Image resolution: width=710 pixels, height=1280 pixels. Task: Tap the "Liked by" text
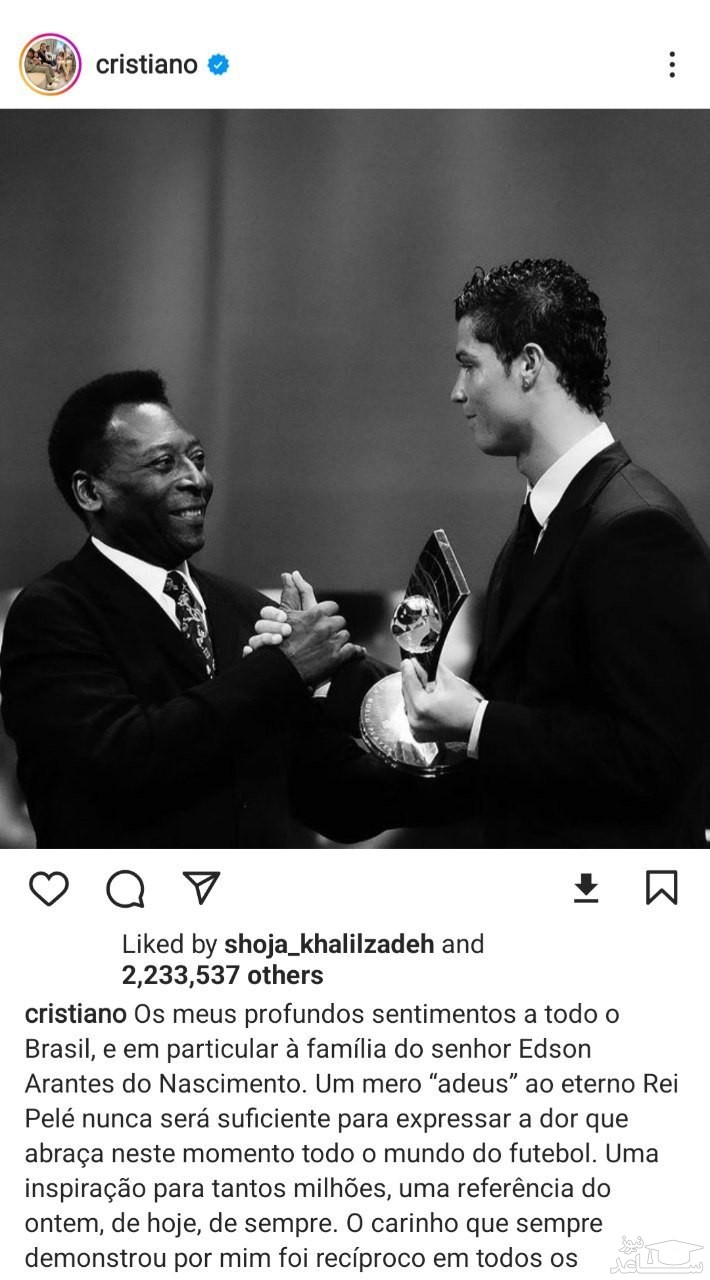click(x=169, y=943)
